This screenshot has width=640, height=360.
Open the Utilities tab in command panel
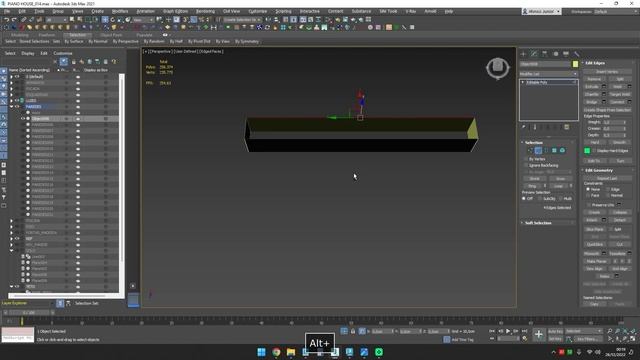pos(576,54)
